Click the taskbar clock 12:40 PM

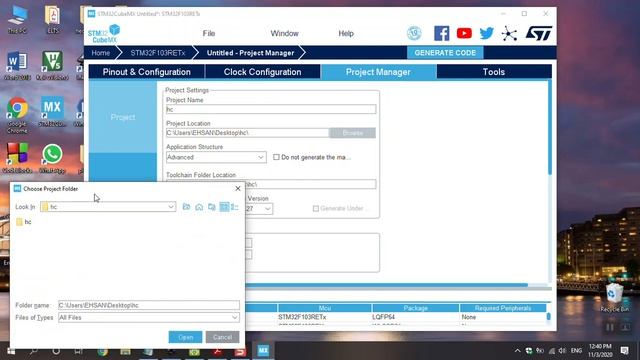point(600,351)
